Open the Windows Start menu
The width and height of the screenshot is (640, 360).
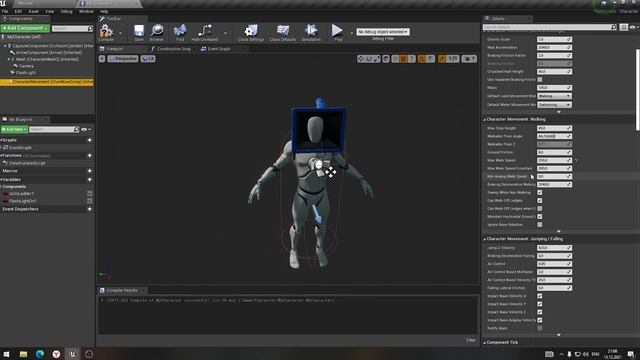tap(7, 354)
